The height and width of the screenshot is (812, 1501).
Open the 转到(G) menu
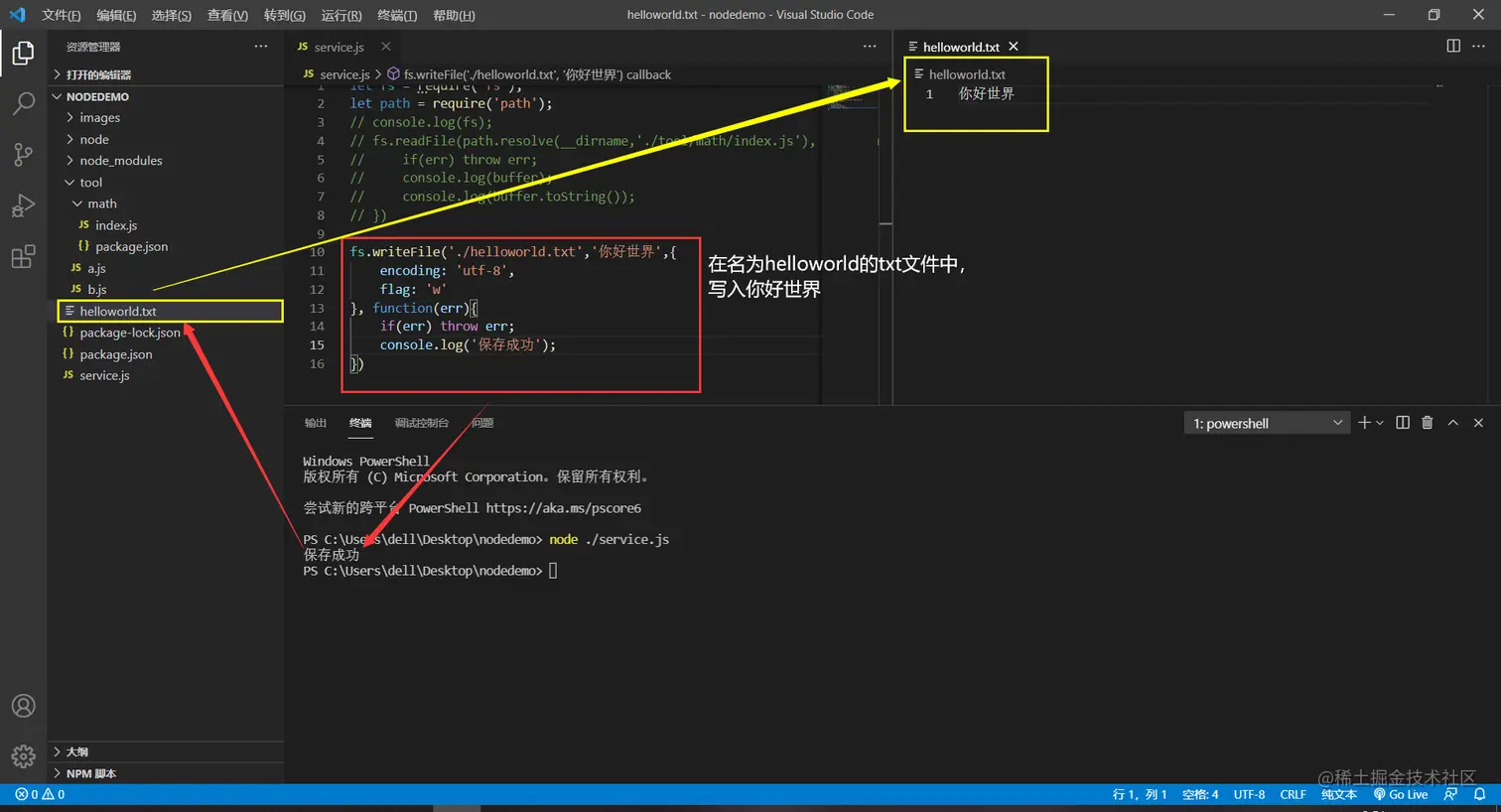point(285,15)
